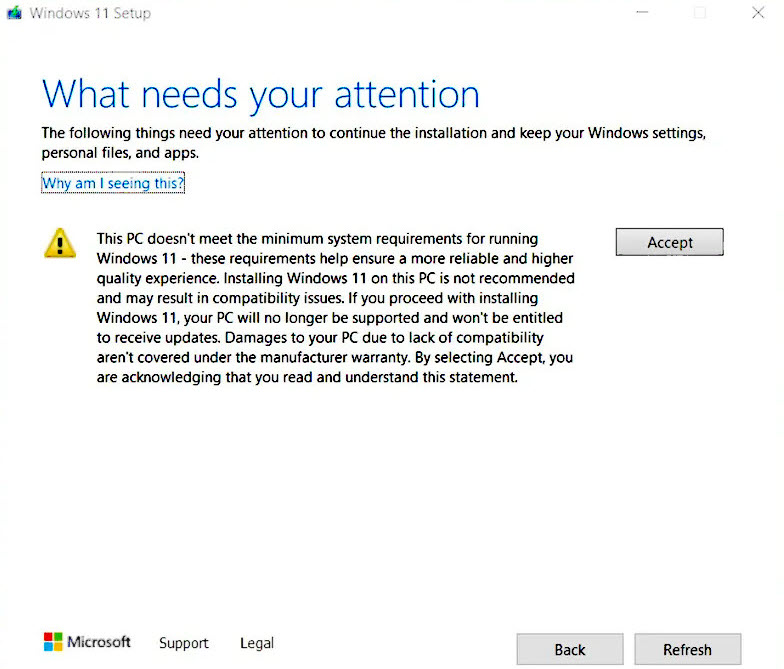Refresh the compatibility check
The height and width of the screenshot is (669, 784).
688,649
